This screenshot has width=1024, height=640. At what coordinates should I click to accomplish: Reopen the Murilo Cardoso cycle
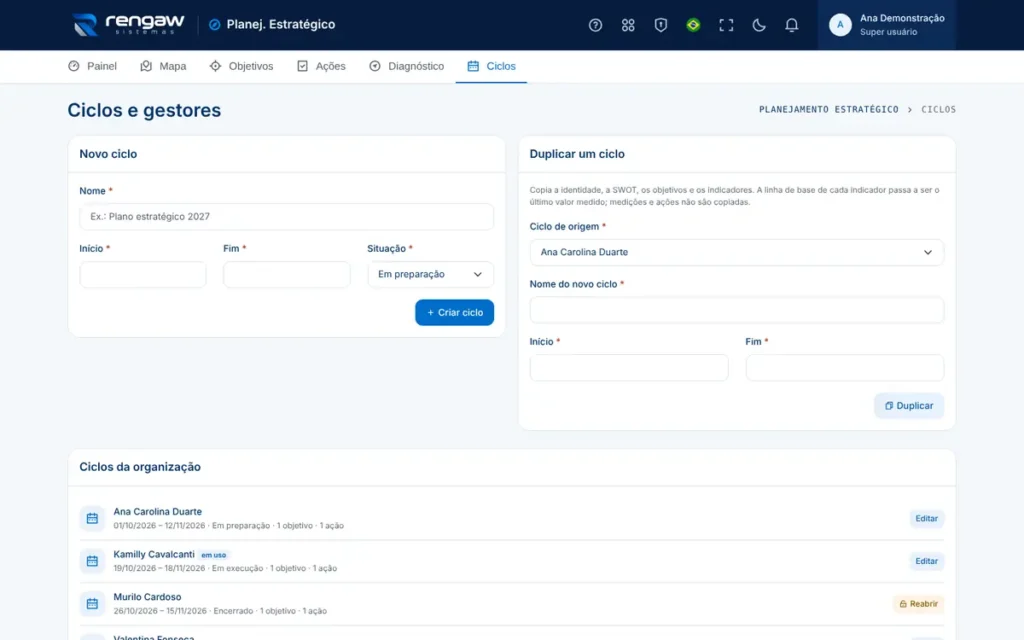pos(918,603)
